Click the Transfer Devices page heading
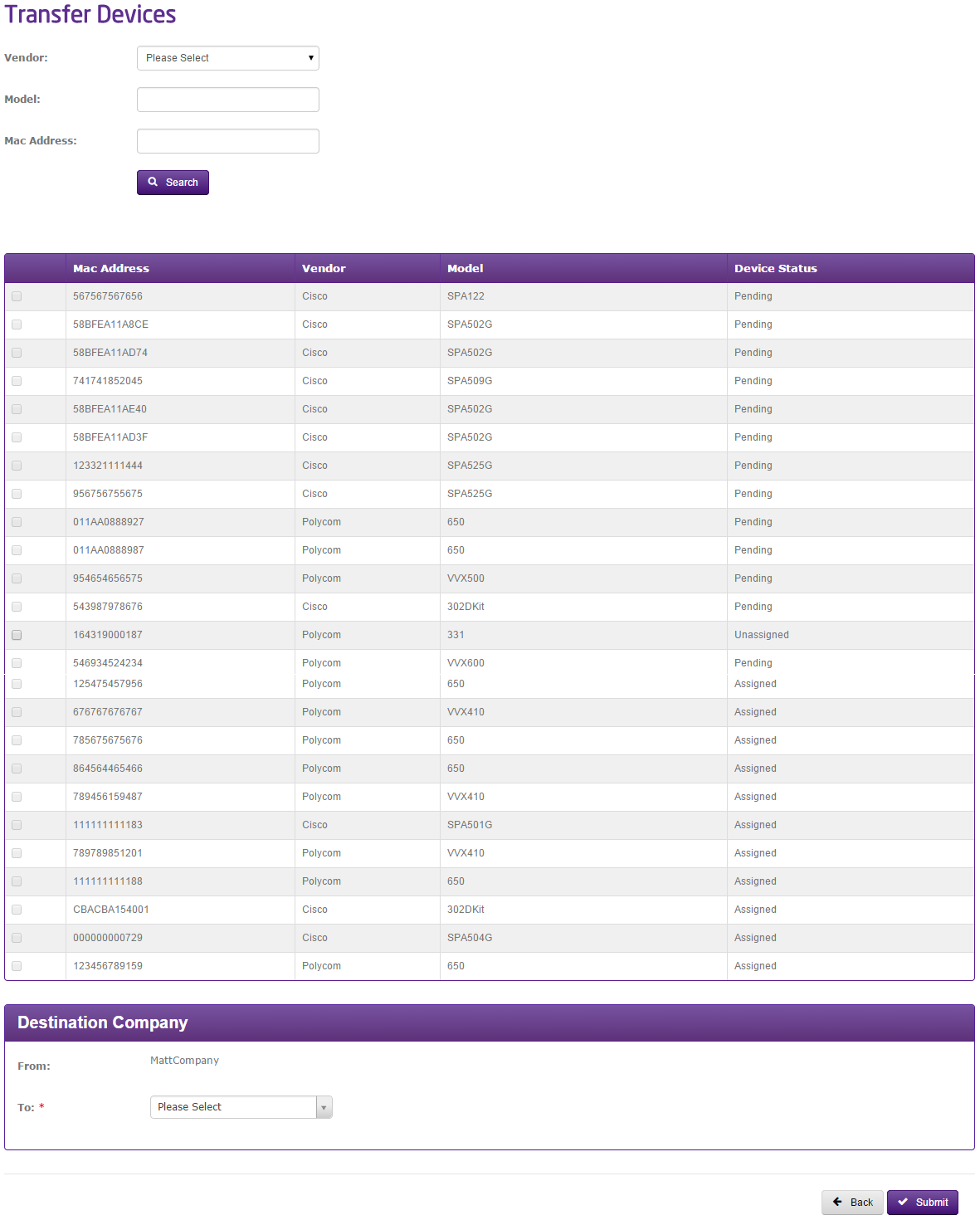The image size is (980, 1220). tap(90, 14)
